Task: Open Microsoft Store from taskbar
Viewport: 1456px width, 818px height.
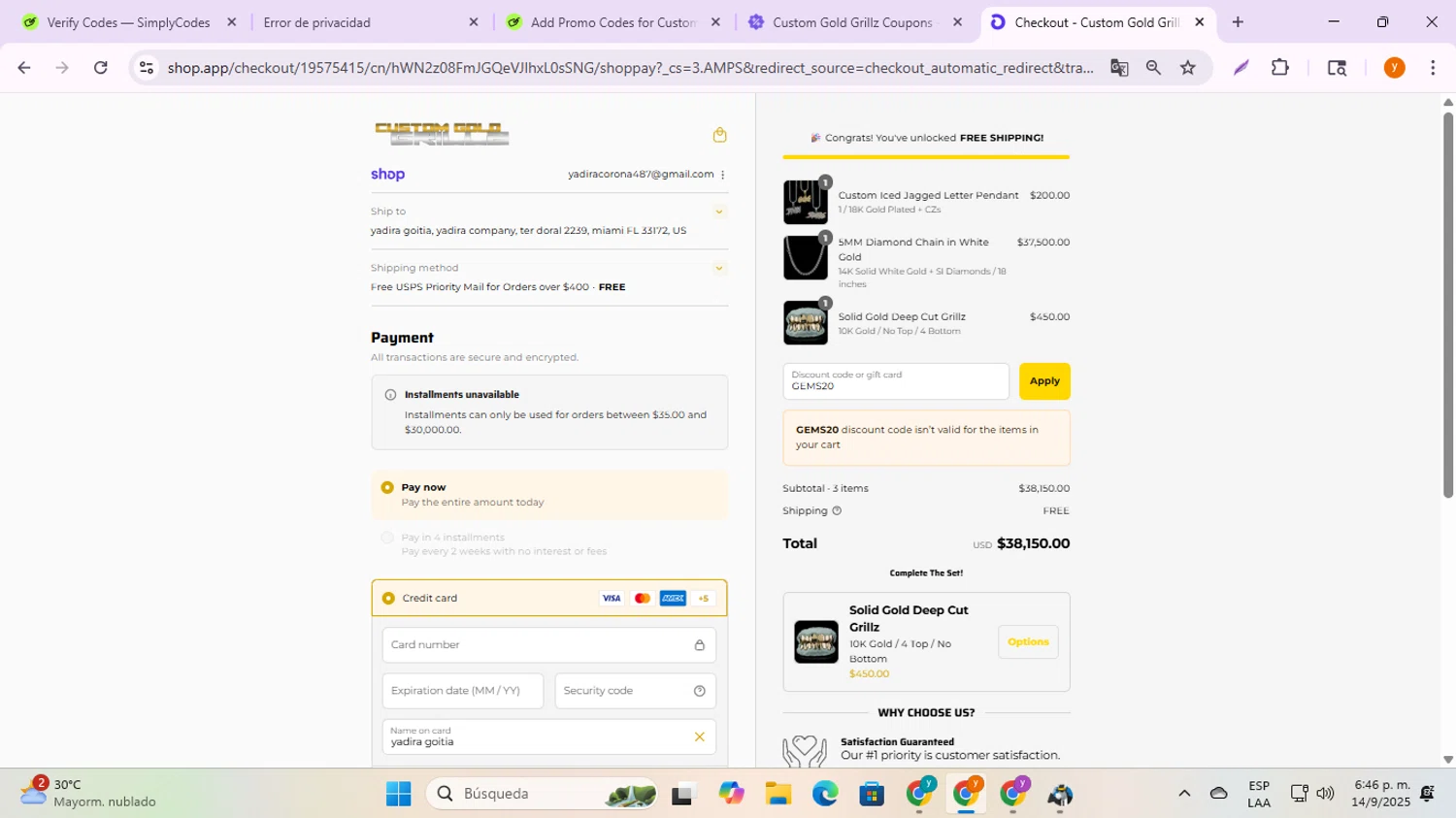Action: (872, 795)
